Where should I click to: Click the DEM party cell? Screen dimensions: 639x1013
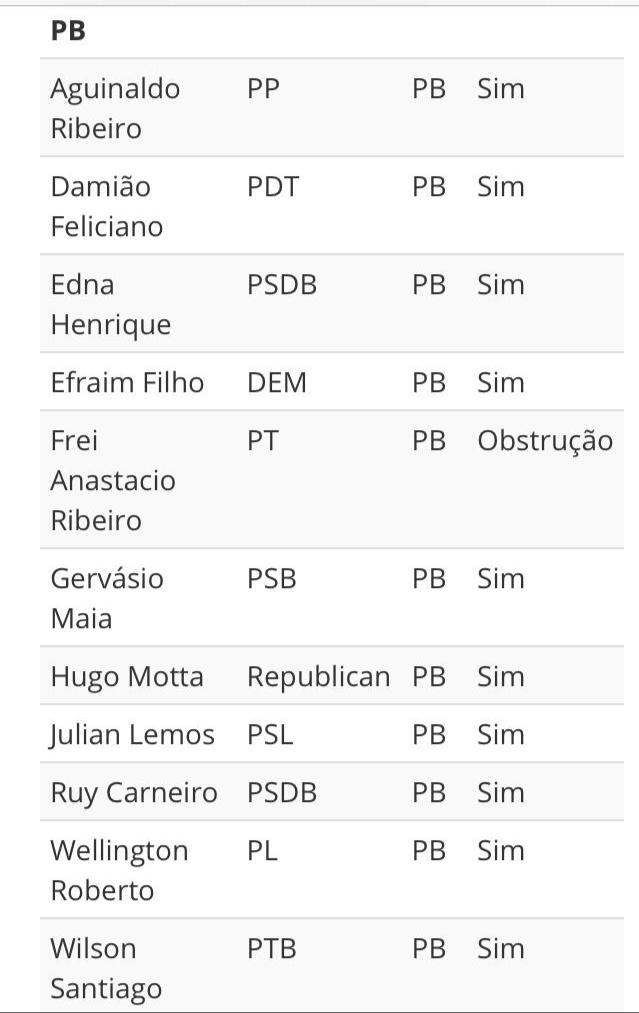click(277, 382)
